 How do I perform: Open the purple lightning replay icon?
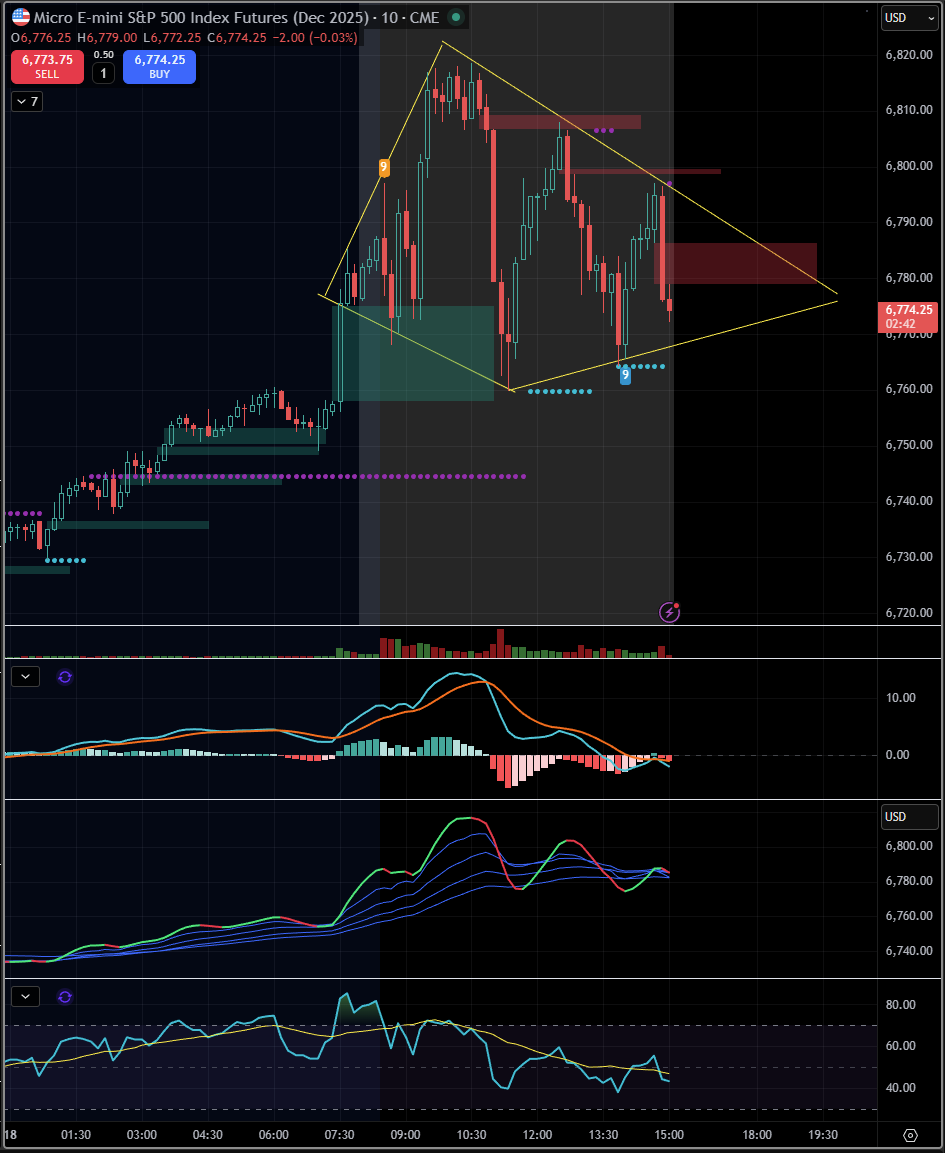[669, 612]
